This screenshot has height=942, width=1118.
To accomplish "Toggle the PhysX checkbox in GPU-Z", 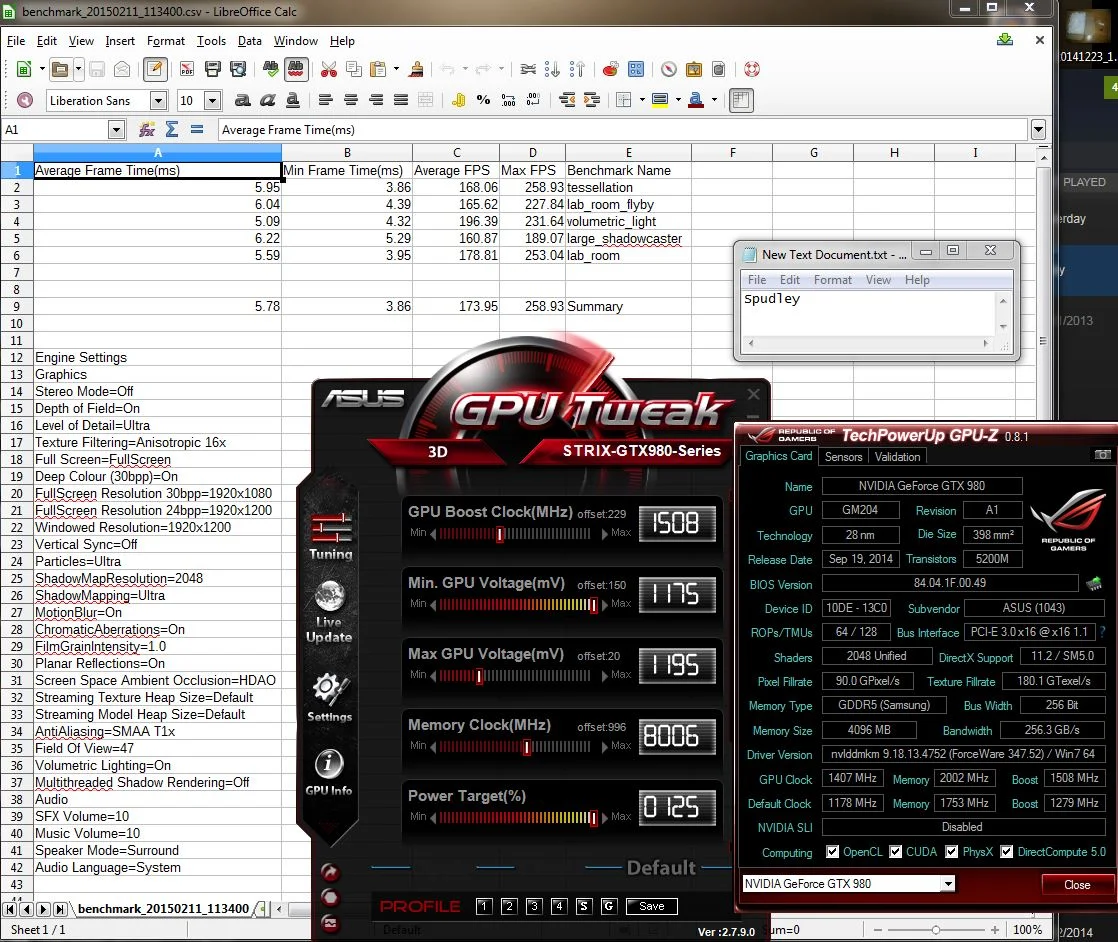I will point(951,851).
